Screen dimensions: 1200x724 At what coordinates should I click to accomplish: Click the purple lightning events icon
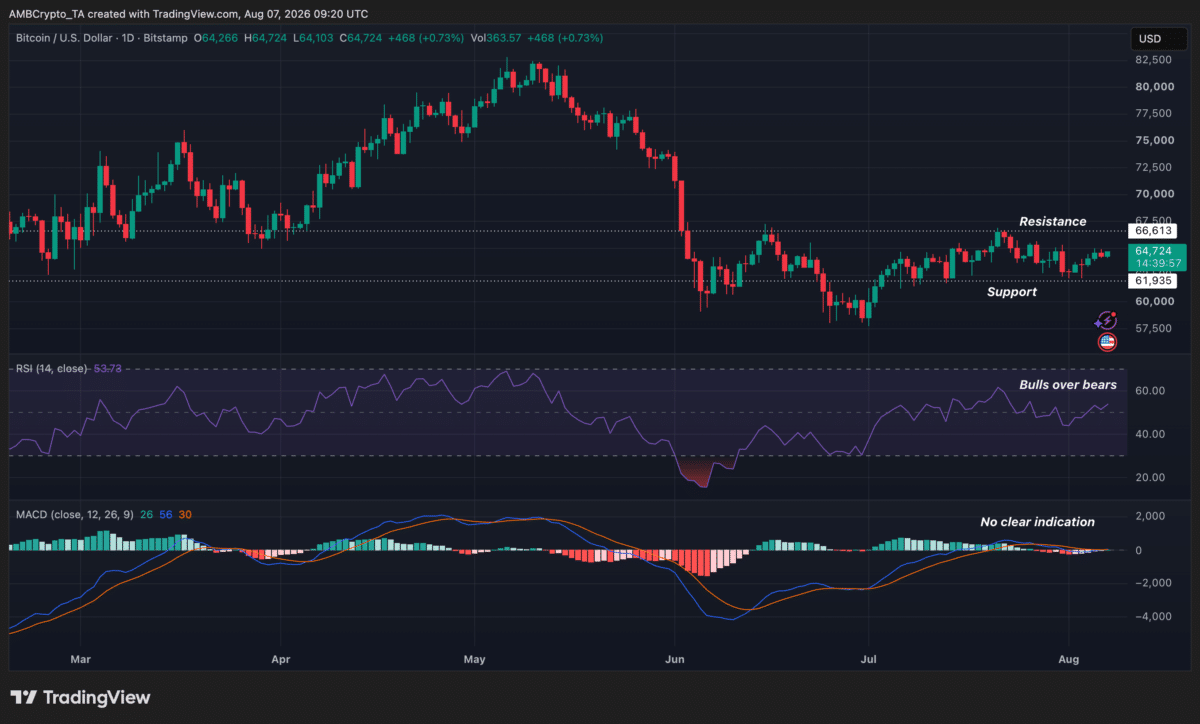(1106, 321)
